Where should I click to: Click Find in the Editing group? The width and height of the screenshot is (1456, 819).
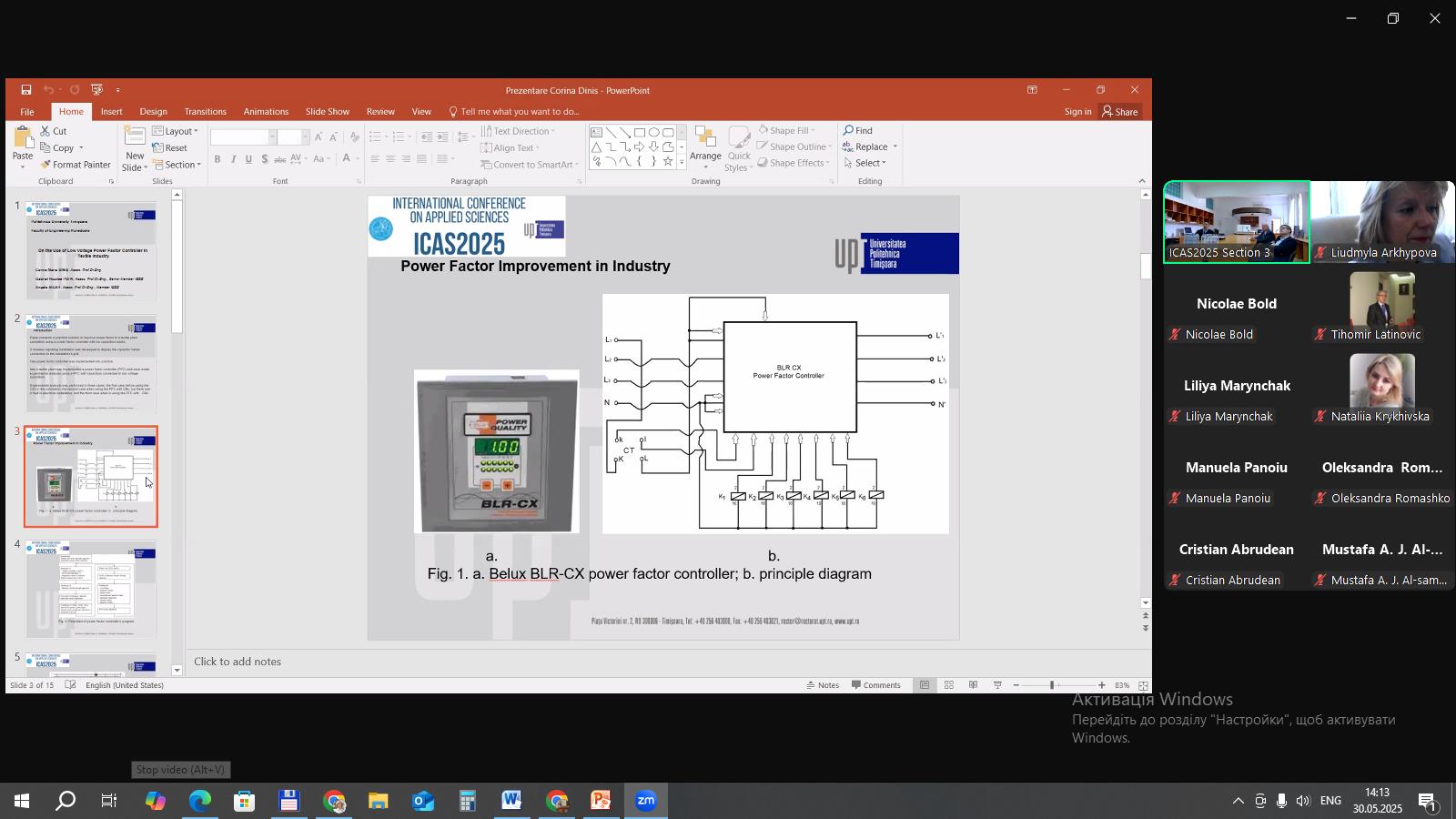(x=857, y=131)
